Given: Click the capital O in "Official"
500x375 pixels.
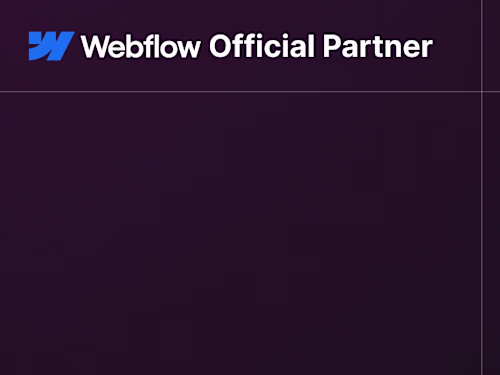Looking at the screenshot, I should pos(223,46).
